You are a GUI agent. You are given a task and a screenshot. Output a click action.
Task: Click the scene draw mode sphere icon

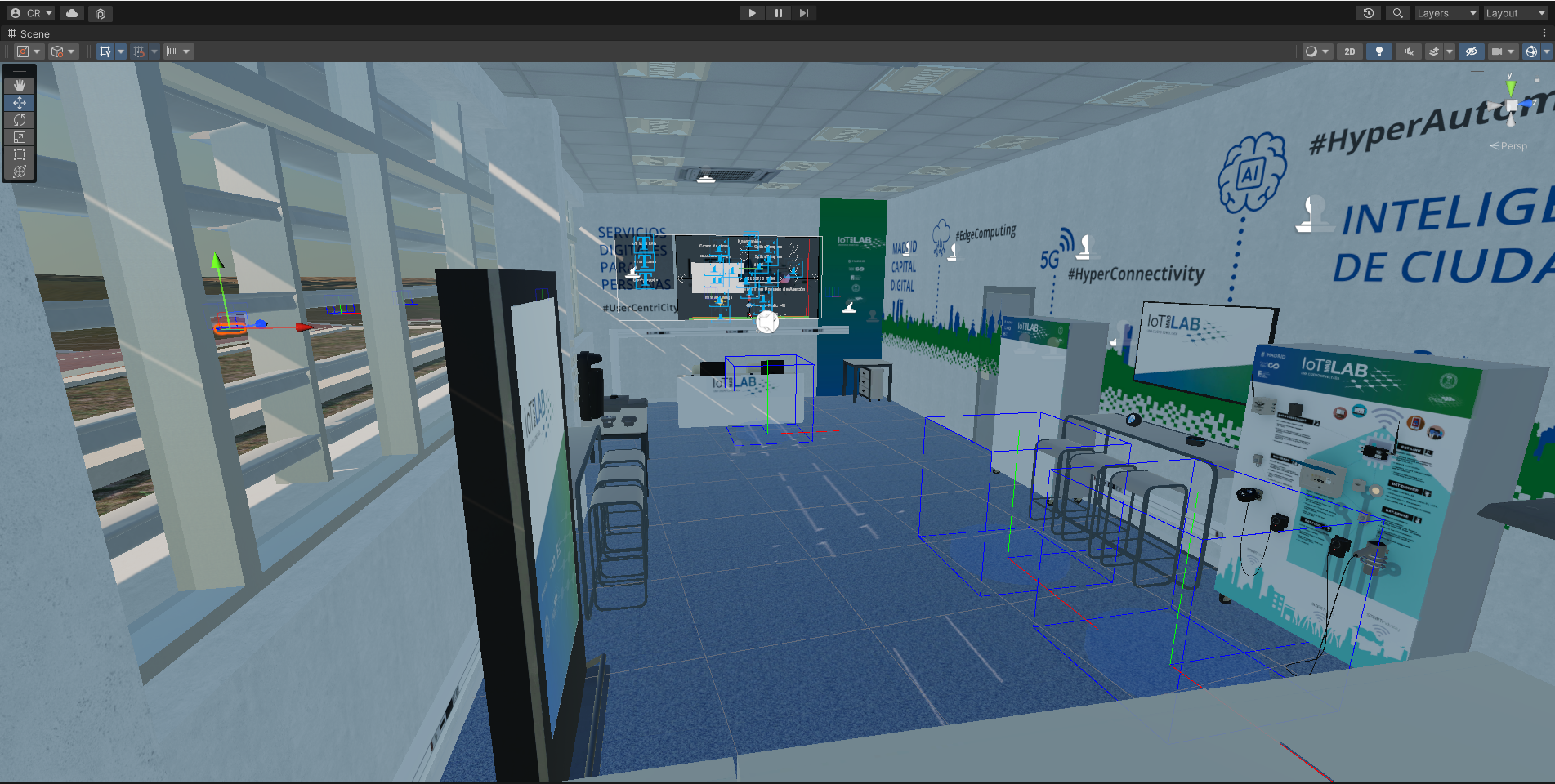[1311, 51]
